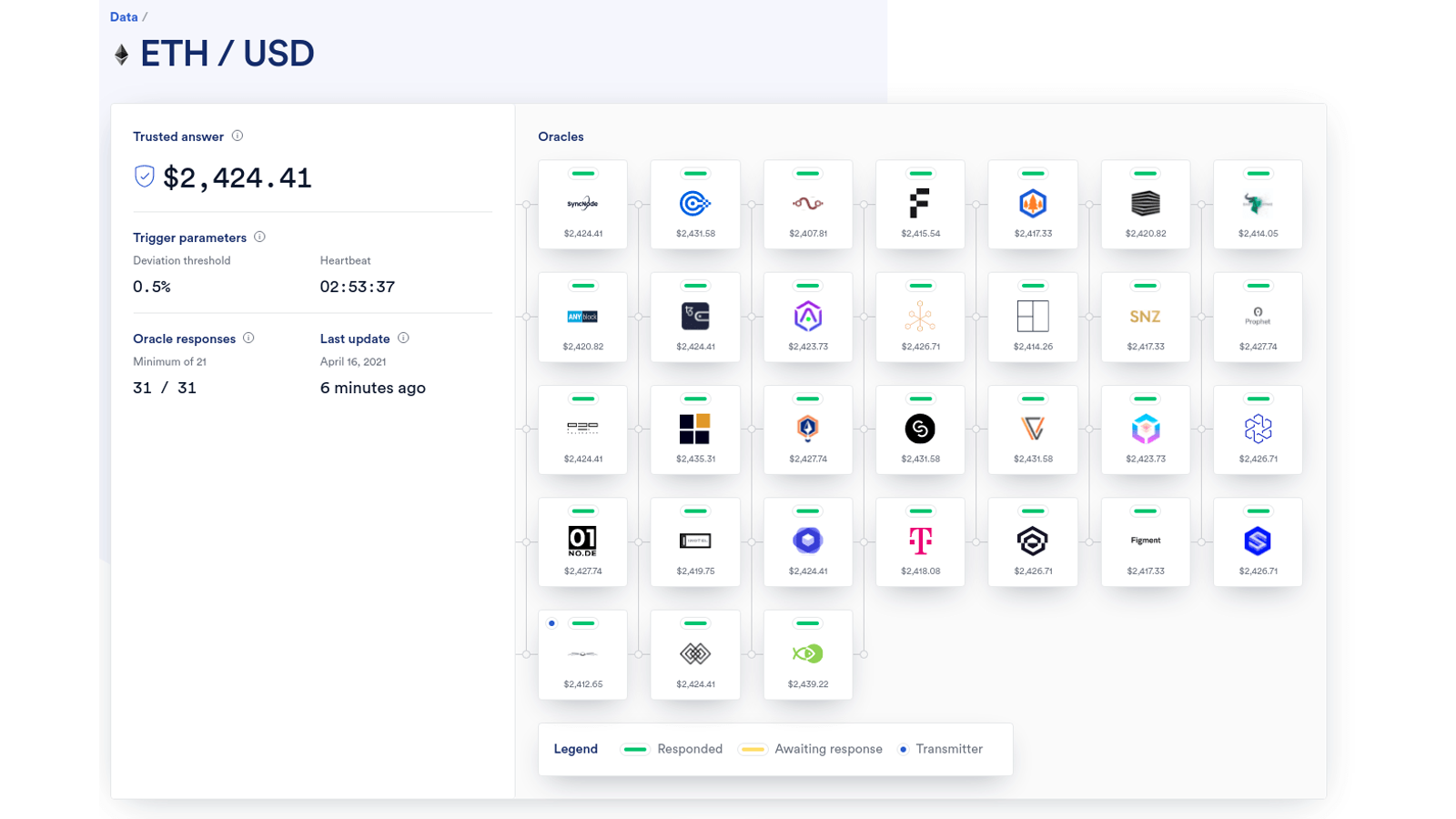Screen dimensions: 1456x819
Task: Click the April 16, 2021 date
Action: pos(353,361)
